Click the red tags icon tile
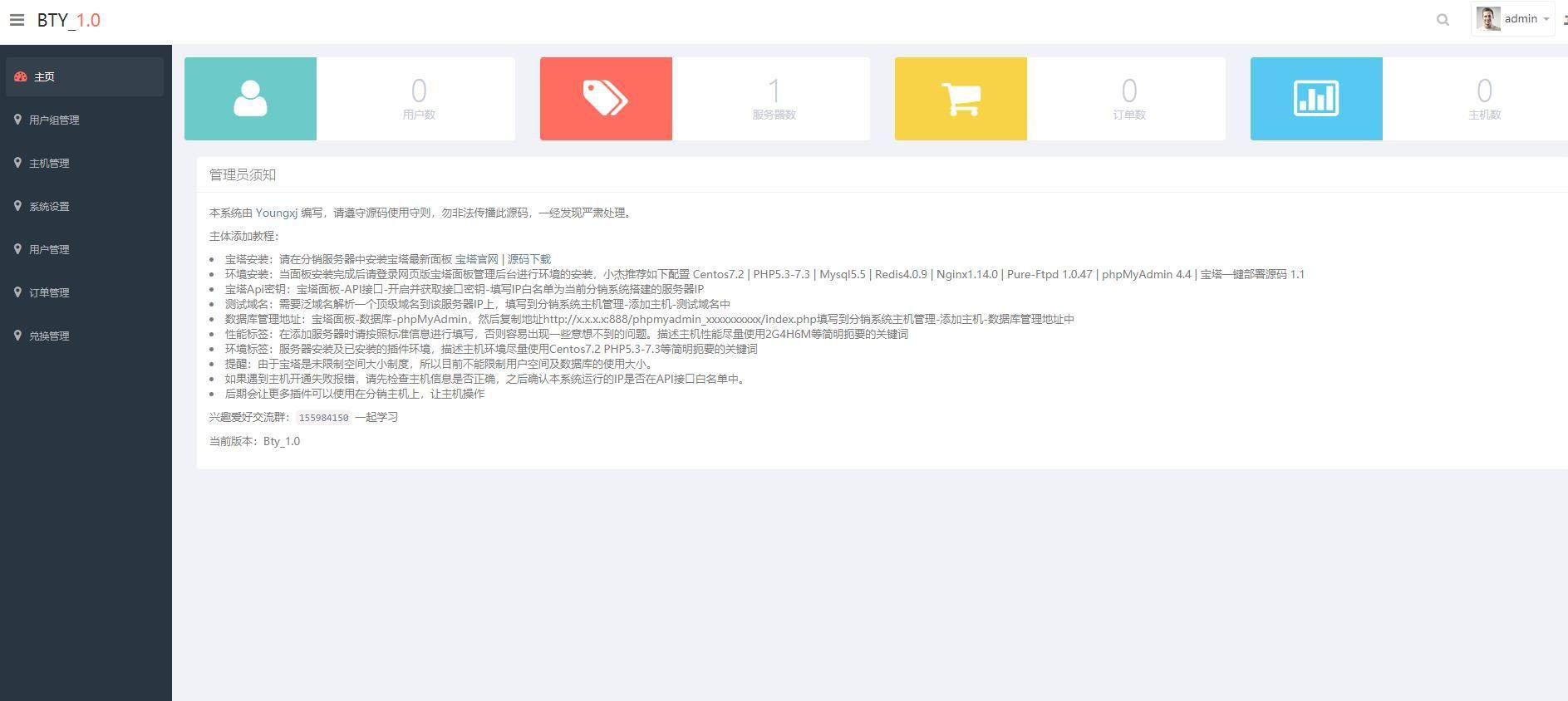This screenshot has height=701, width=1568. click(606, 99)
